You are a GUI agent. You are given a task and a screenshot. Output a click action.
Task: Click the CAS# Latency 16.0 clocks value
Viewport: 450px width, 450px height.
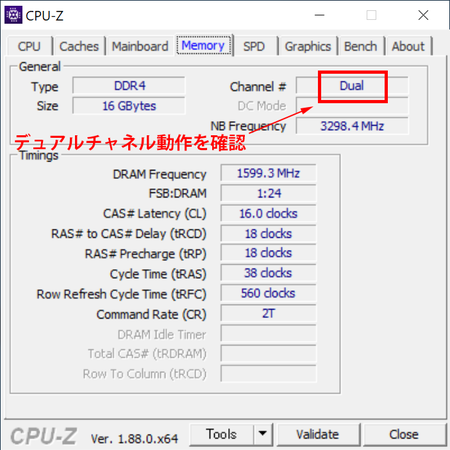tap(268, 213)
